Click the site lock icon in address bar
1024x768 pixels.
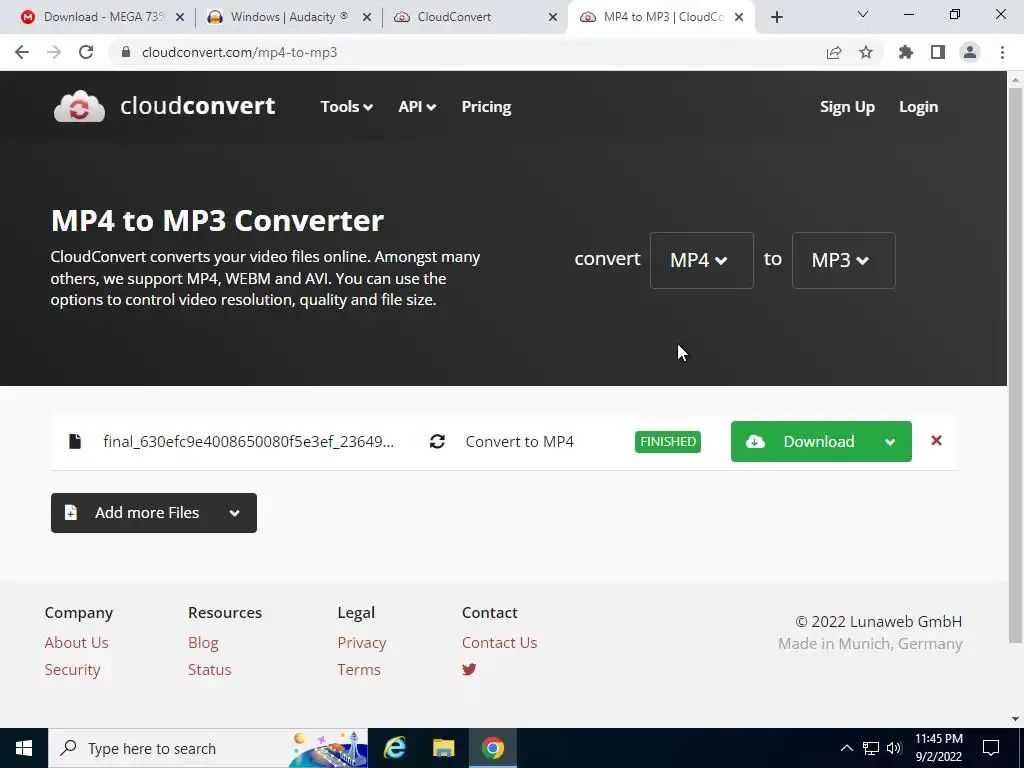(x=126, y=52)
